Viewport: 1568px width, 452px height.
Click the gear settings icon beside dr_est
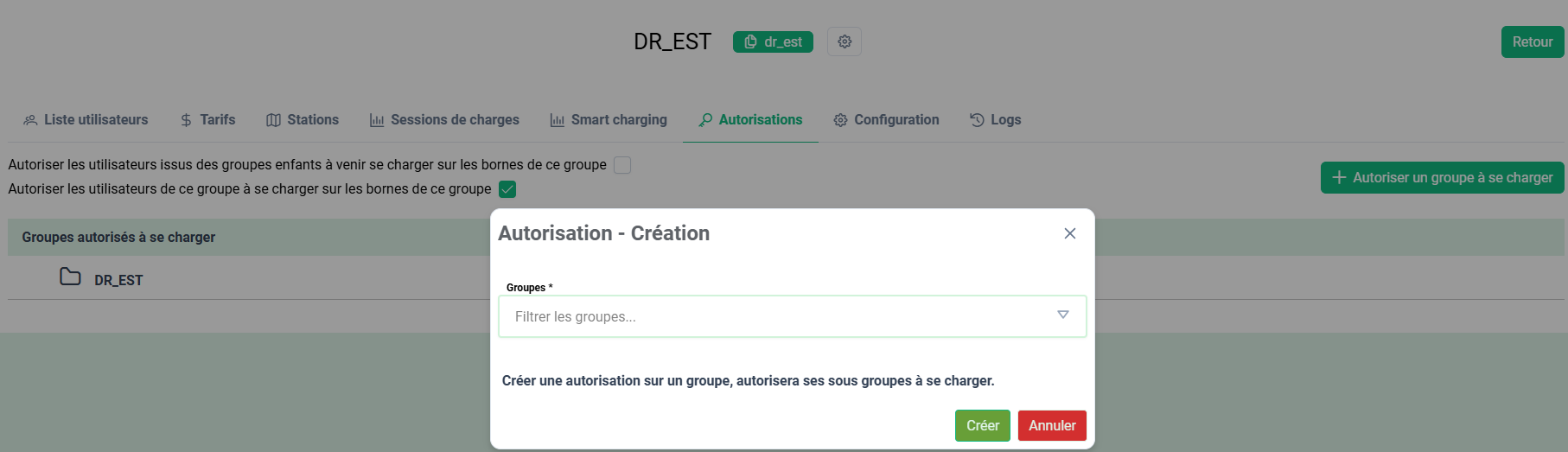point(845,41)
